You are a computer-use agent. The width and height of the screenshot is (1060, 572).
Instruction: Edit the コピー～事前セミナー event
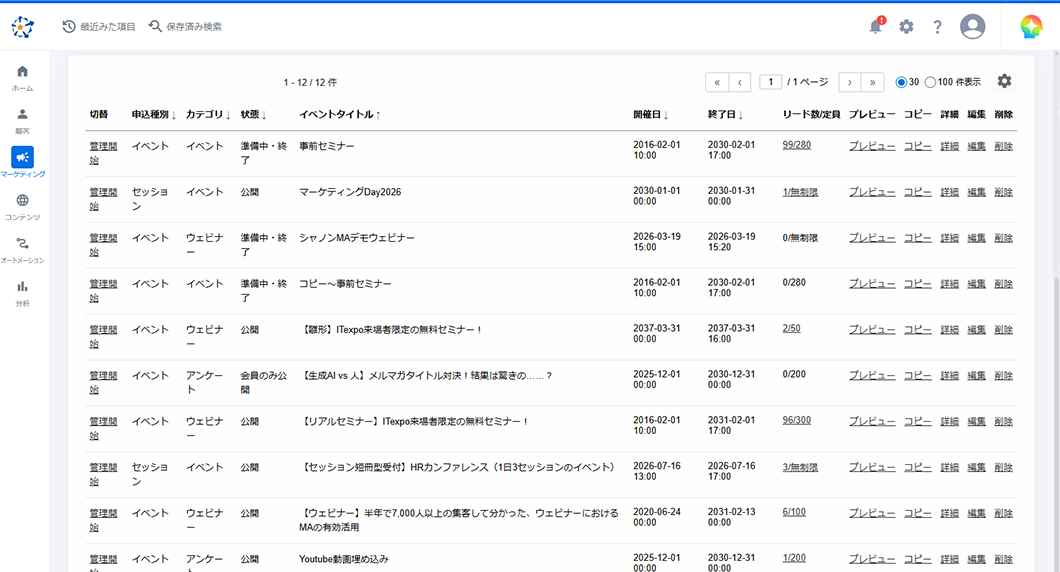tap(976, 284)
